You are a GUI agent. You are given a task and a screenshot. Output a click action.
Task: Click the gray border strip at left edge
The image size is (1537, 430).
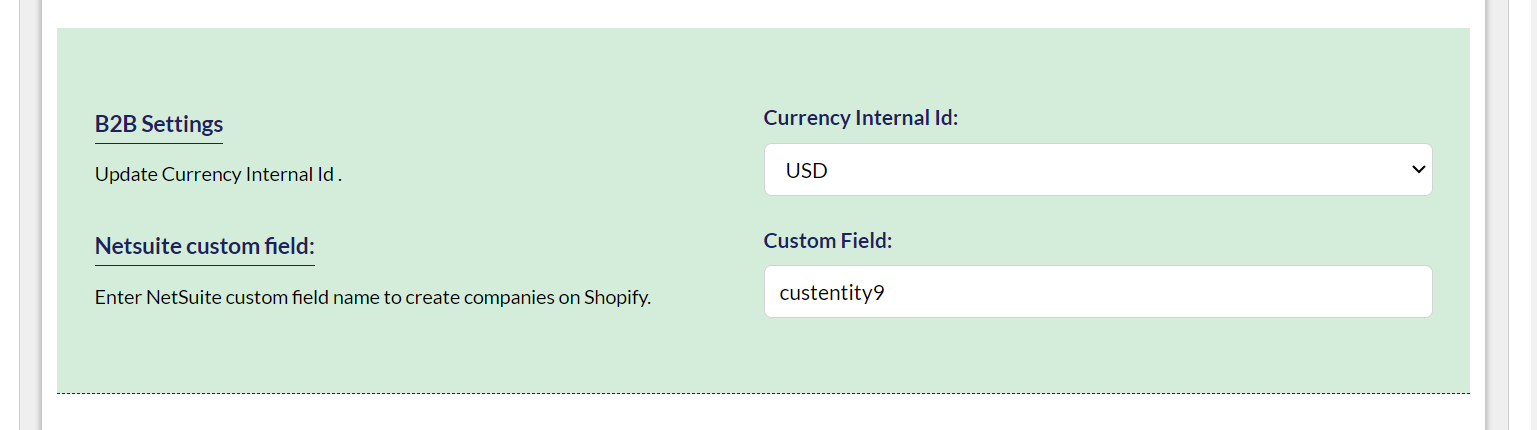[30, 215]
